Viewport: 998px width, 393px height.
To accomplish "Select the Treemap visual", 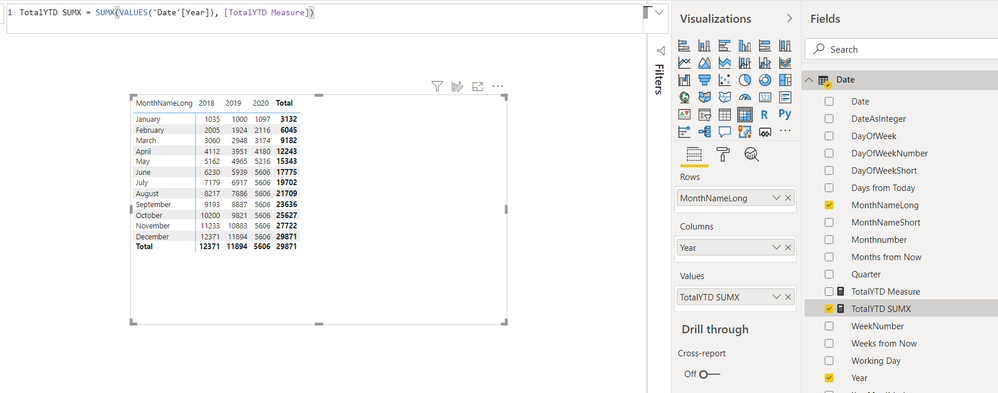I will click(x=785, y=80).
